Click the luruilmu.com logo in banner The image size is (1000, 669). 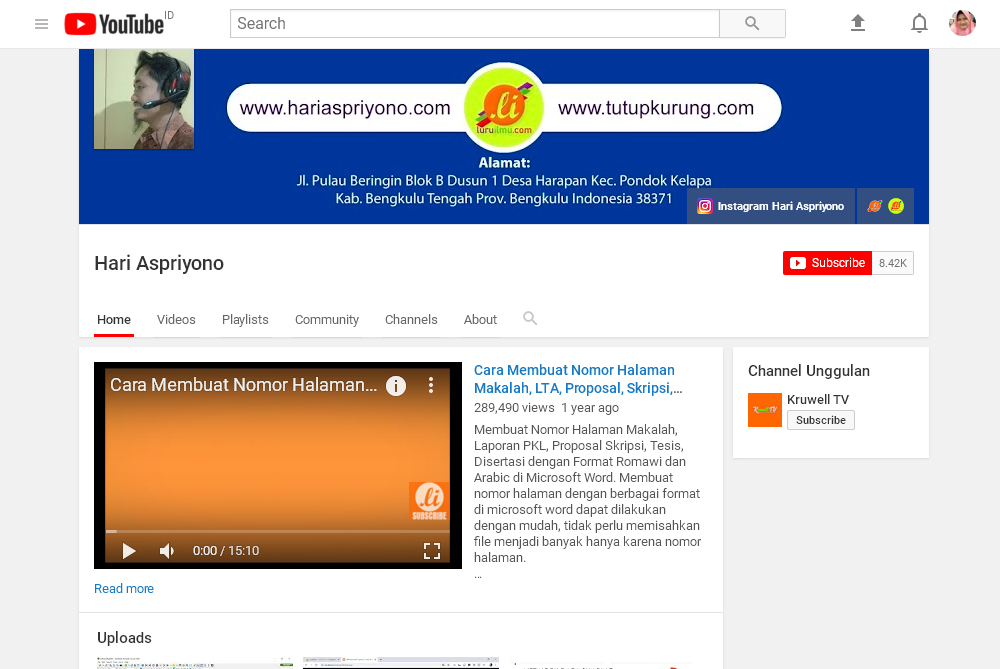504,108
